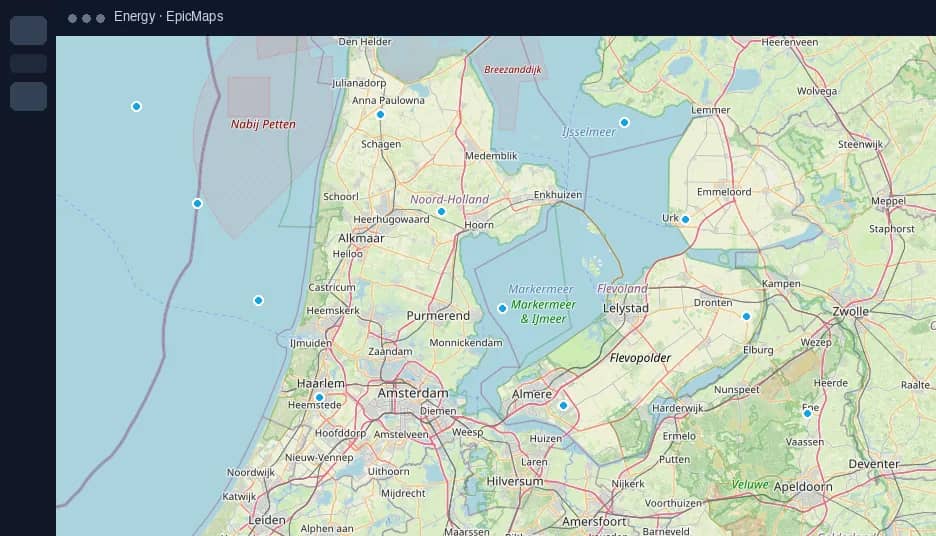Open the third sidebar button block
This screenshot has height=536, width=936.
tap(28, 96)
